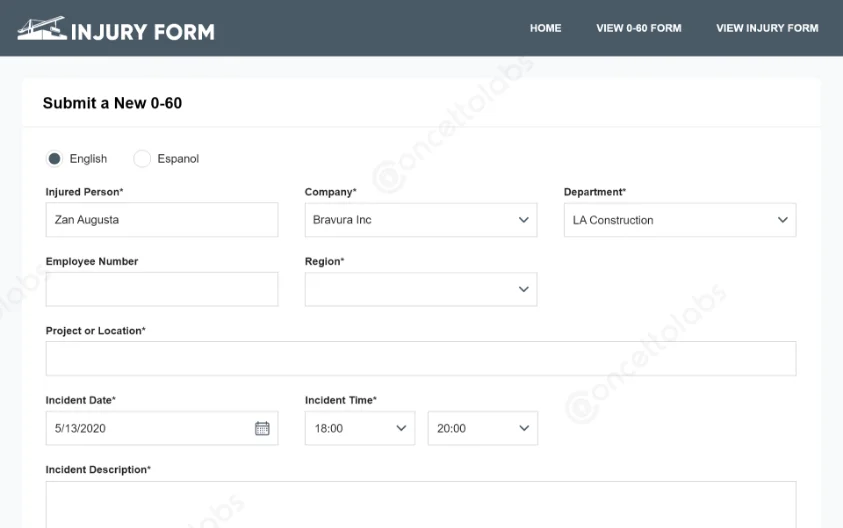Navigate to VIEW INJURY FORM page
843x528 pixels.
tap(767, 28)
